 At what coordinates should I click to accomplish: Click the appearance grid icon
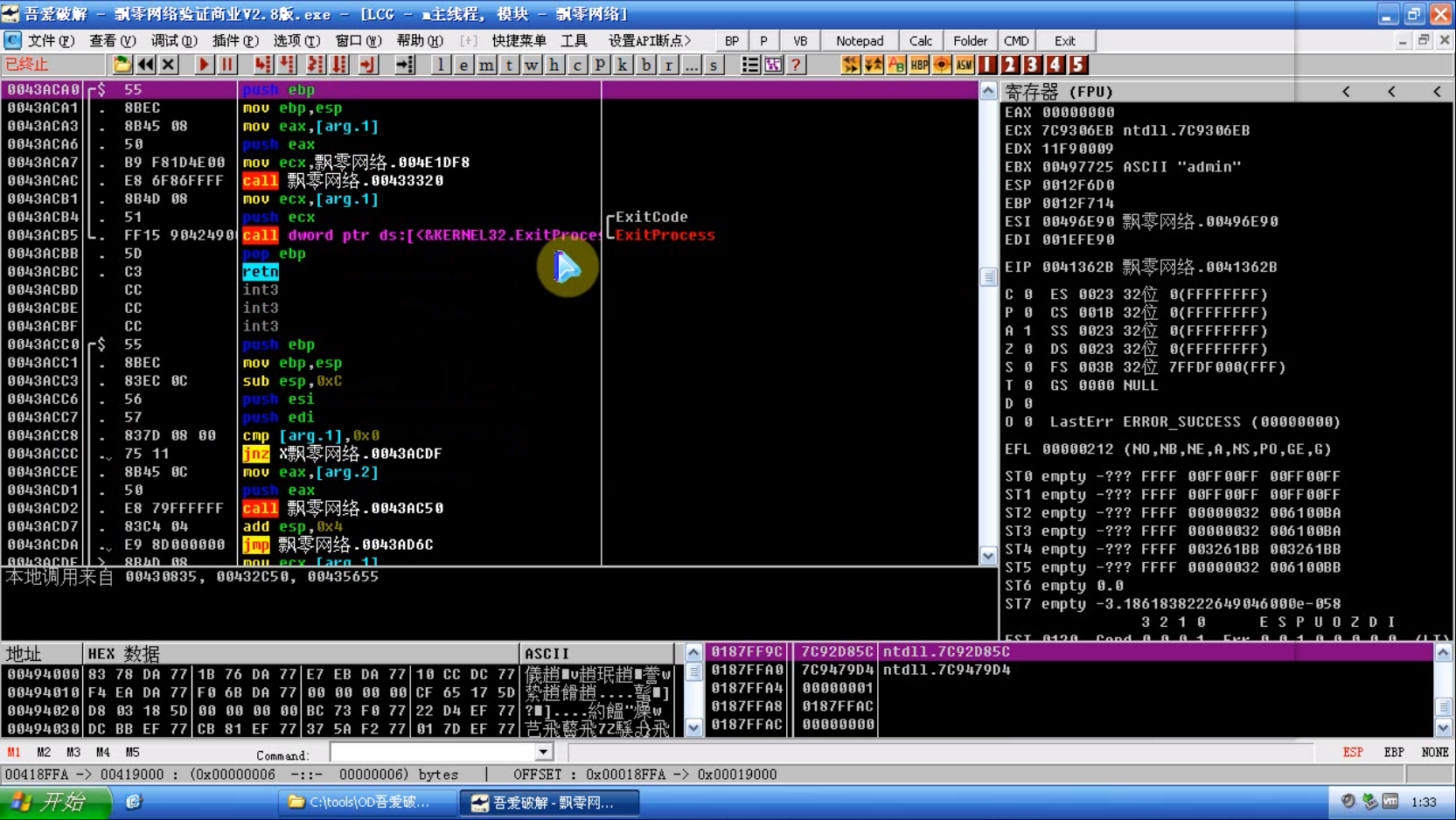[773, 65]
